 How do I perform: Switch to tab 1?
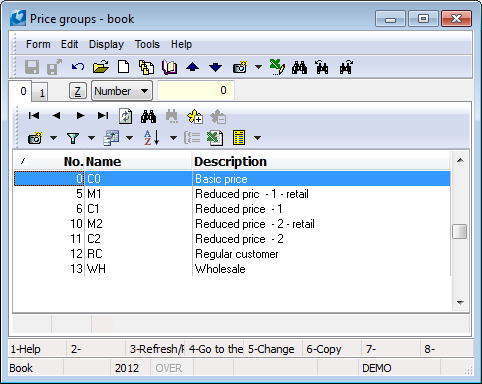41,92
